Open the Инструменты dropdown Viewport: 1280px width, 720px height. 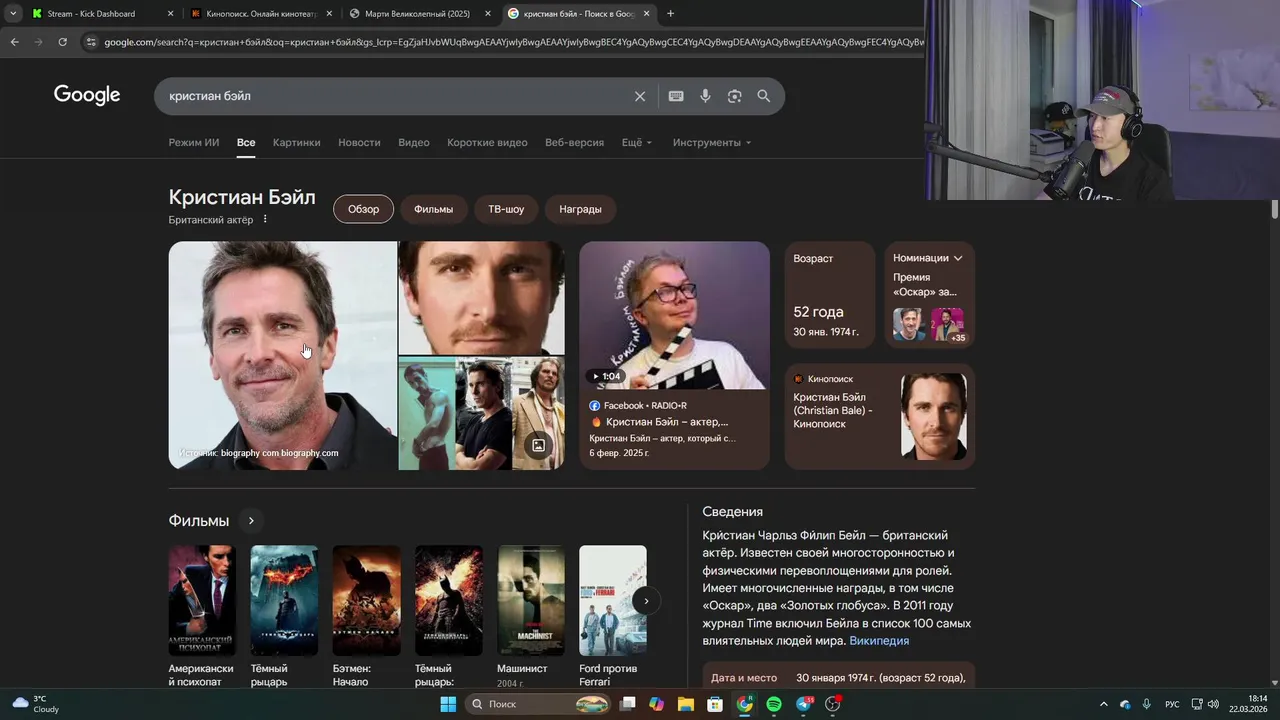point(712,142)
